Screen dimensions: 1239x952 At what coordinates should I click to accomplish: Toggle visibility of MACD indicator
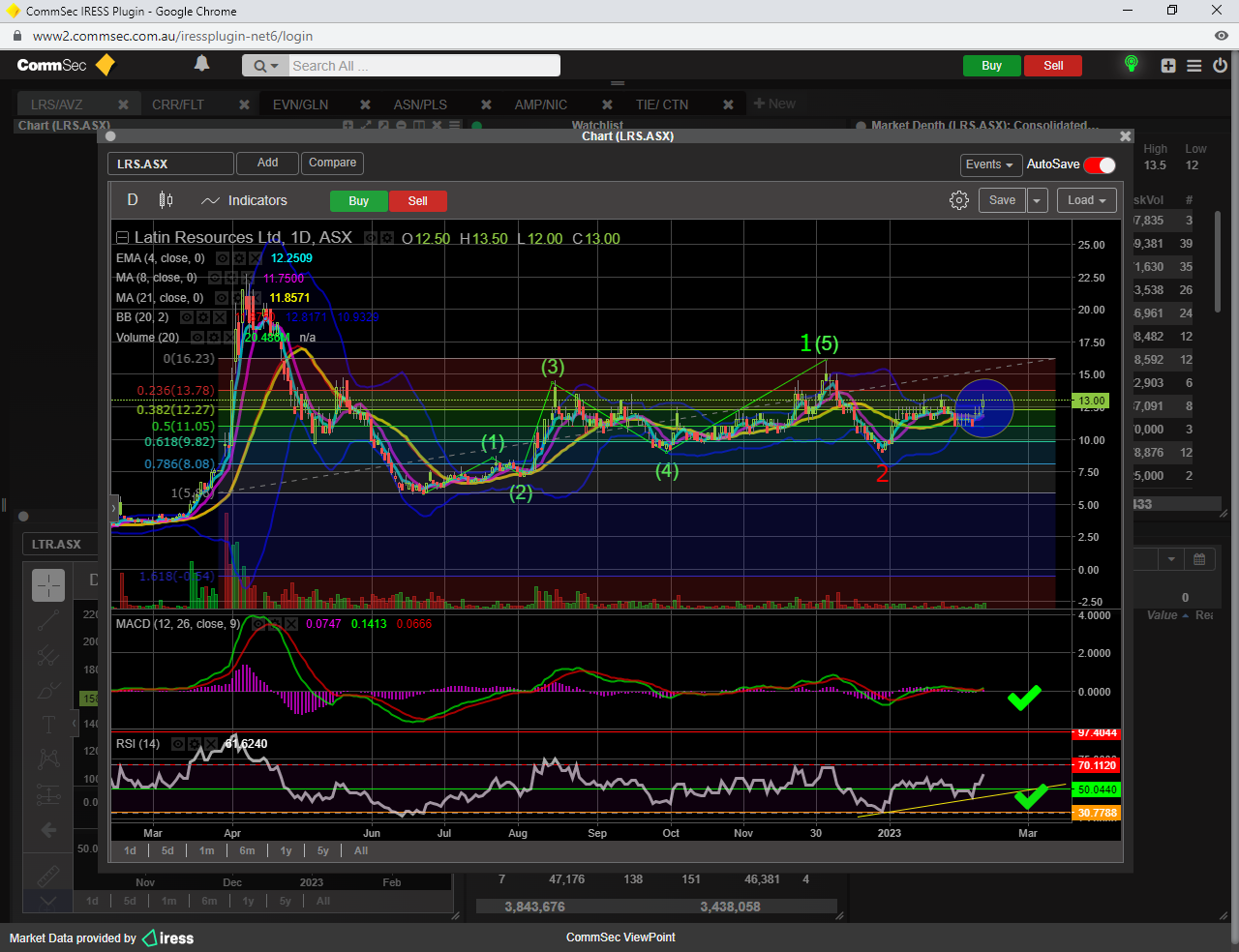click(259, 624)
